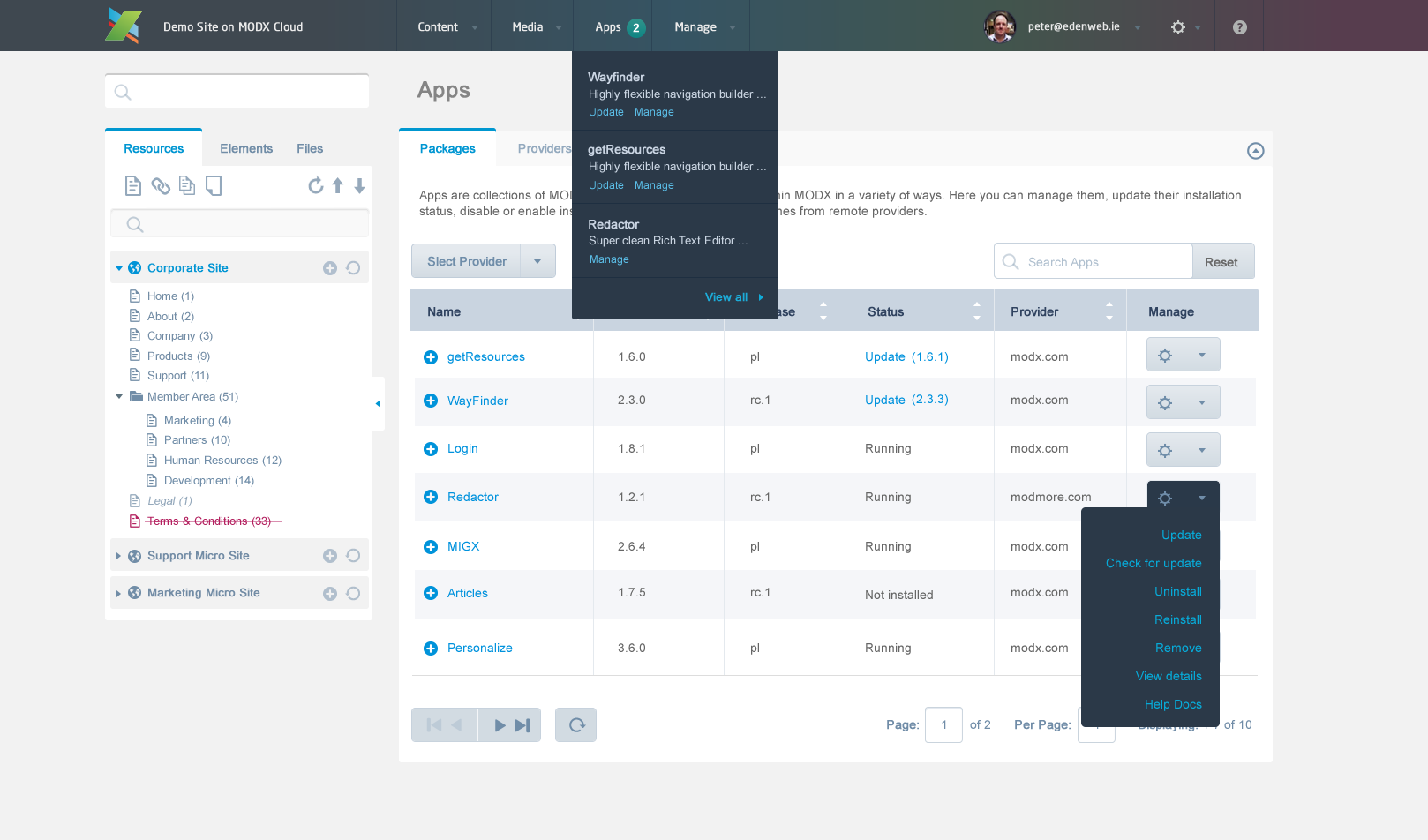Expand the Support Micro Site tree node
1428x840 pixels.
click(118, 556)
